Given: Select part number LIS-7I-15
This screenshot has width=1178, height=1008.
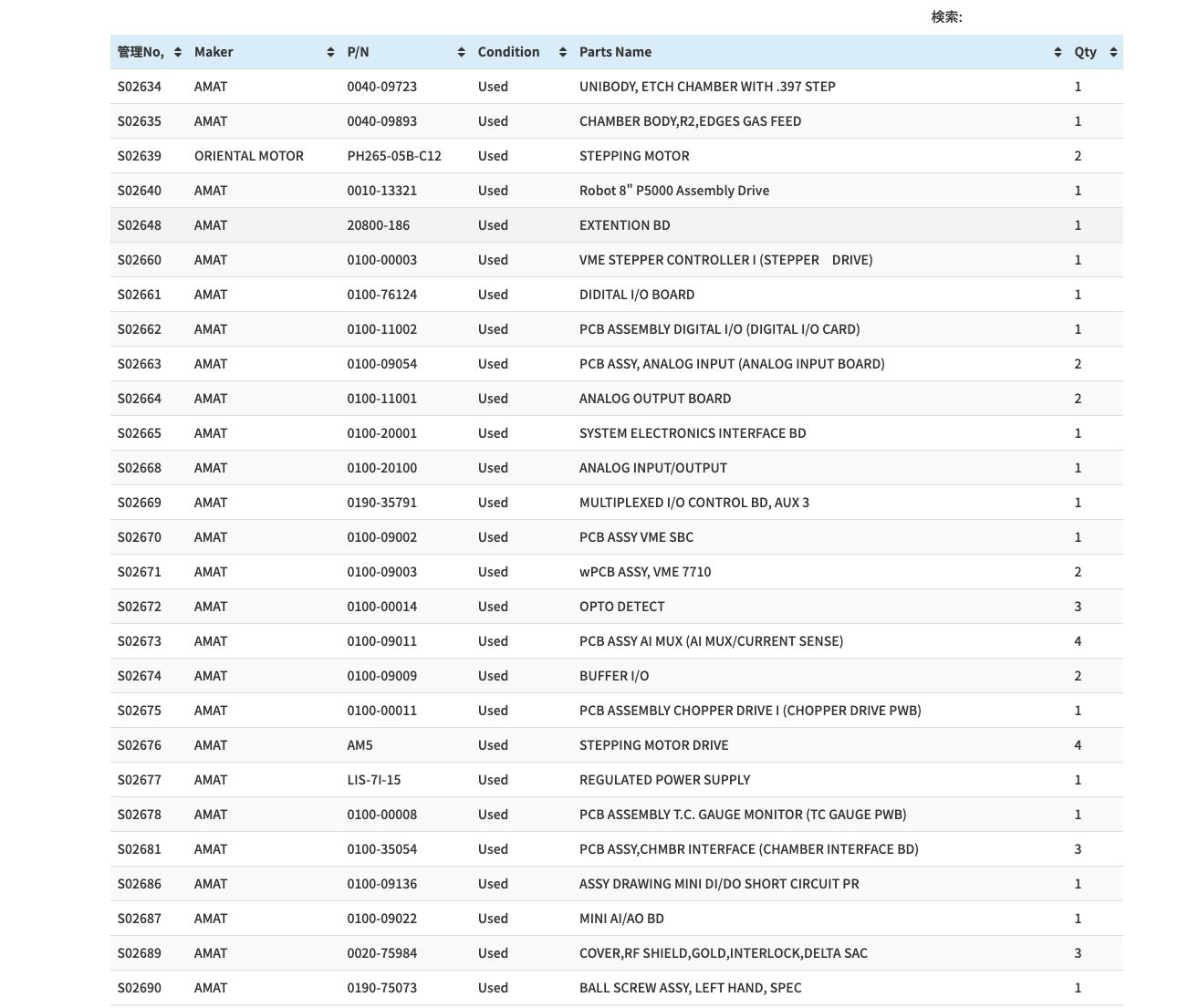Looking at the screenshot, I should (373, 780).
